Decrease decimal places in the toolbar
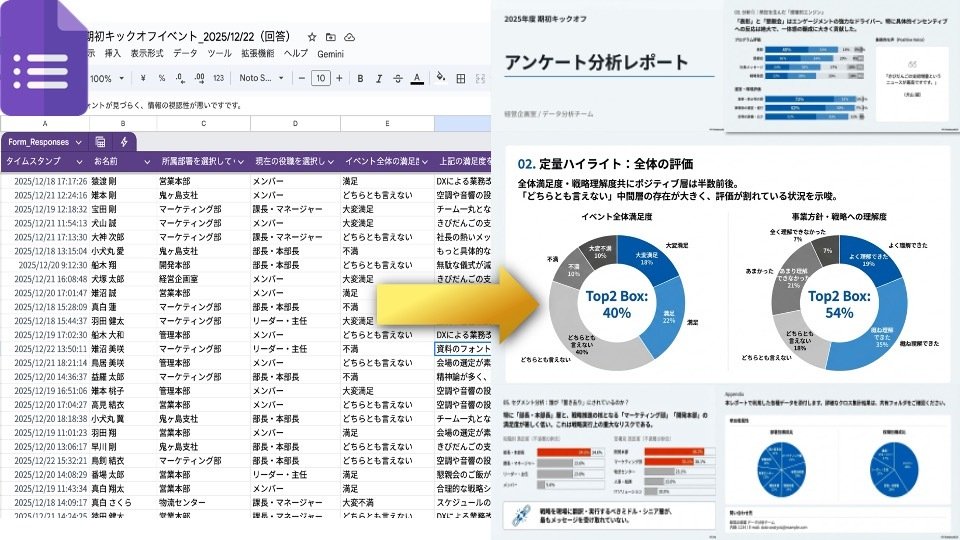Viewport: 960px width, 540px height. click(180, 78)
